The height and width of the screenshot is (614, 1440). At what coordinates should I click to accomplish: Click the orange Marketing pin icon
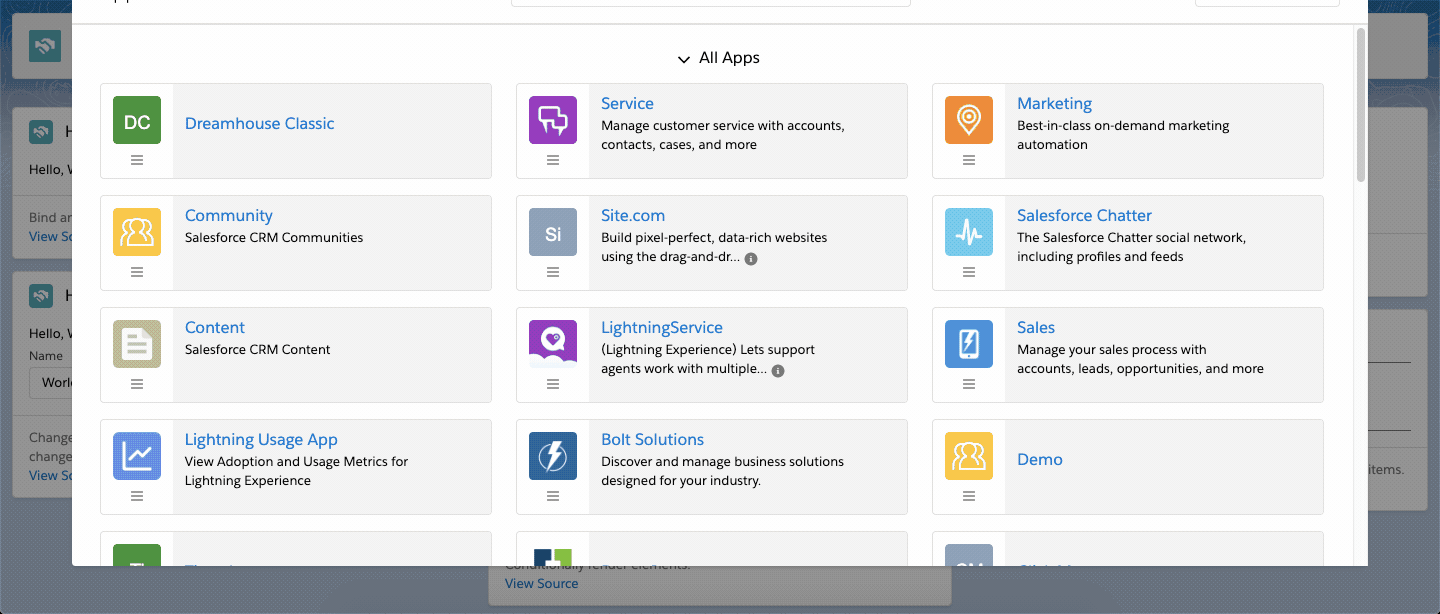coord(969,121)
